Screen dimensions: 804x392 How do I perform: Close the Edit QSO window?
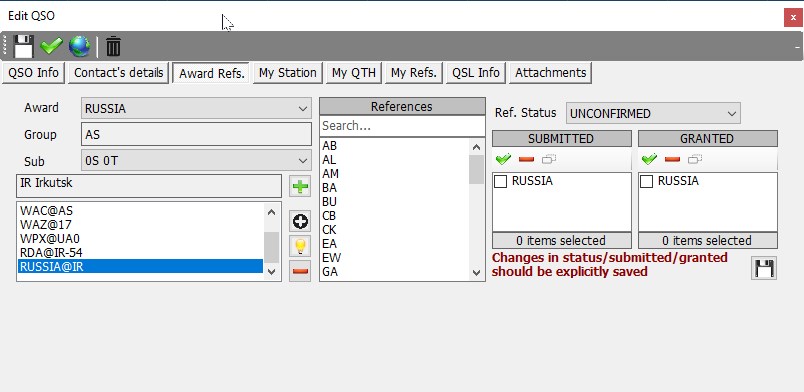(x=793, y=17)
